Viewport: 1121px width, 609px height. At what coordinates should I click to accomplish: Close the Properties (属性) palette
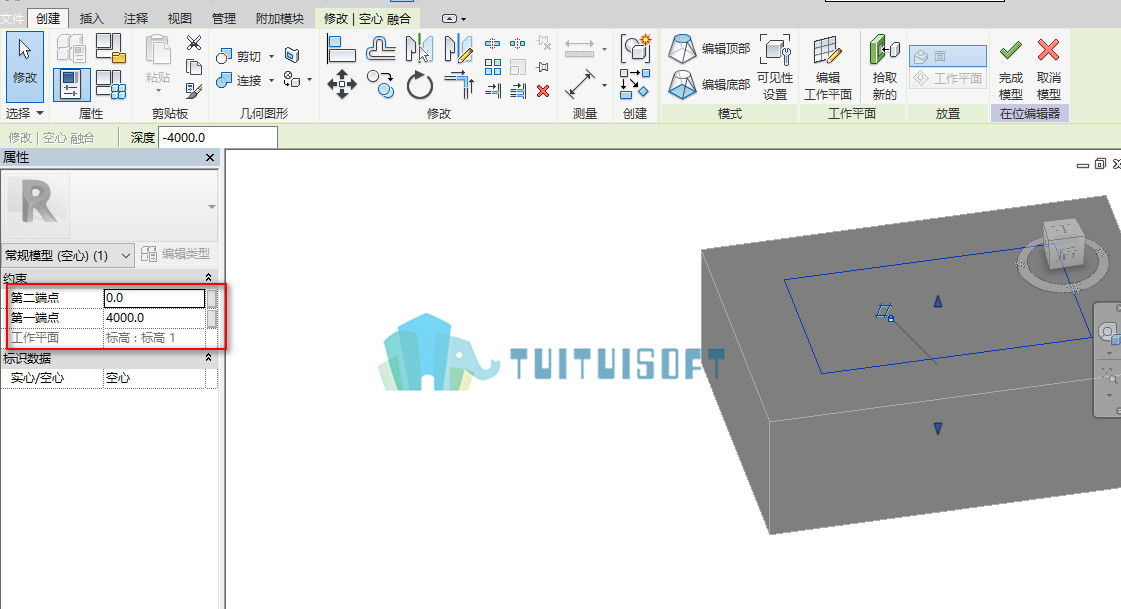point(209,157)
